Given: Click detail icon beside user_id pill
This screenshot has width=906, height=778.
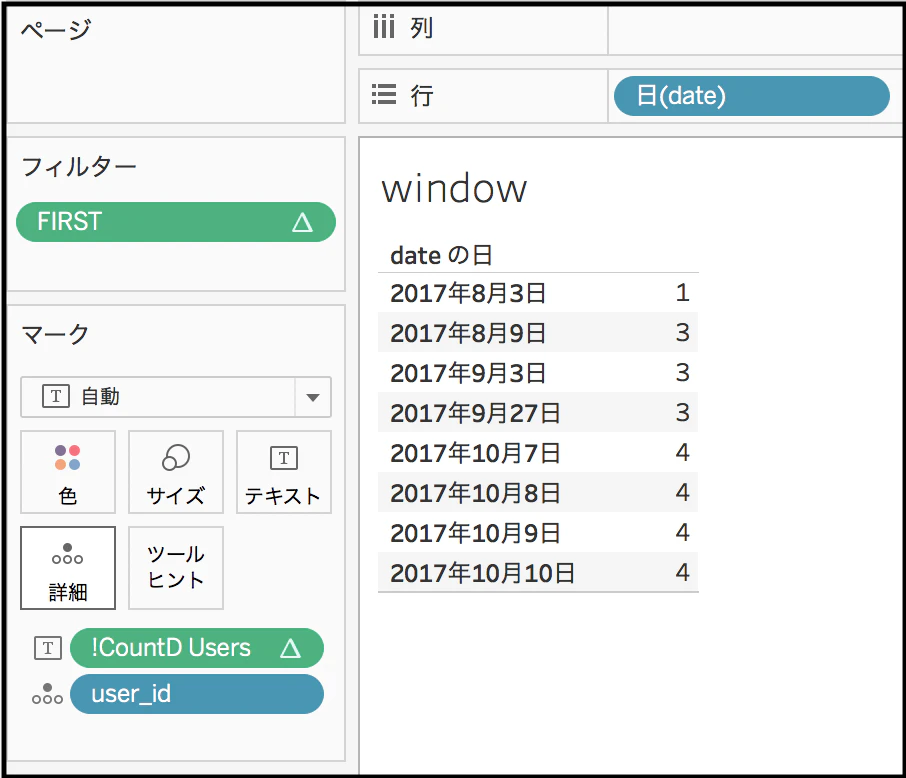Looking at the screenshot, I should [47, 694].
